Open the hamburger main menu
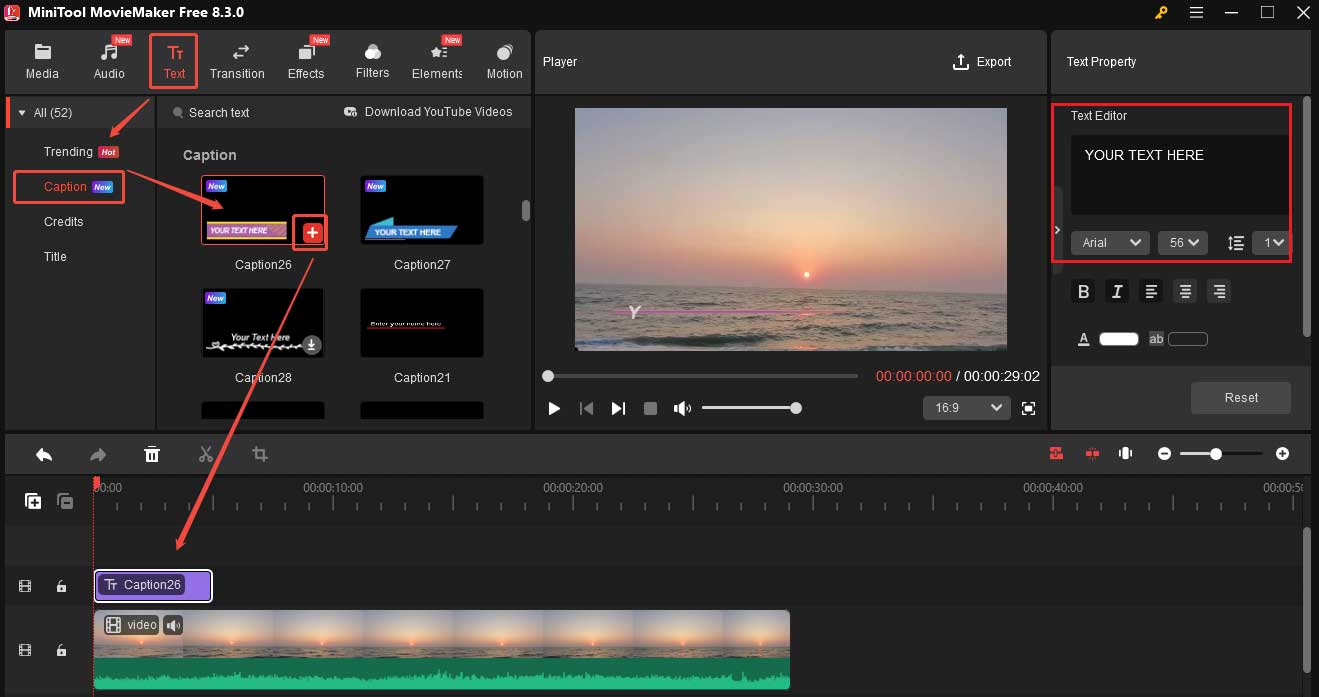This screenshot has width=1319, height=697. (x=1196, y=12)
